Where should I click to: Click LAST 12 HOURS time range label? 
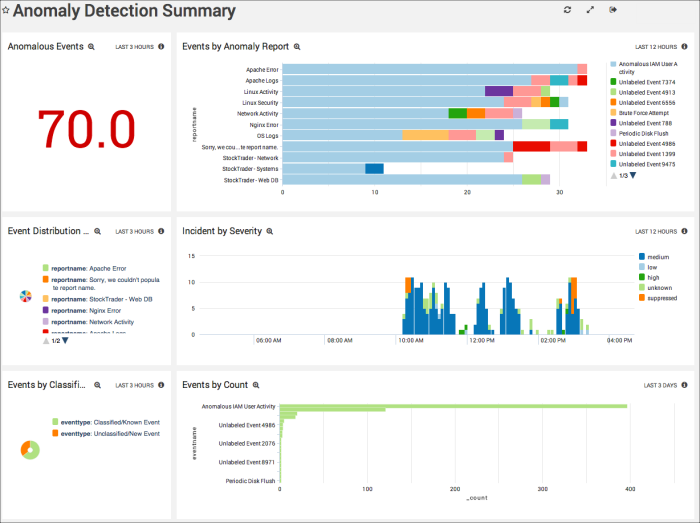[656, 46]
